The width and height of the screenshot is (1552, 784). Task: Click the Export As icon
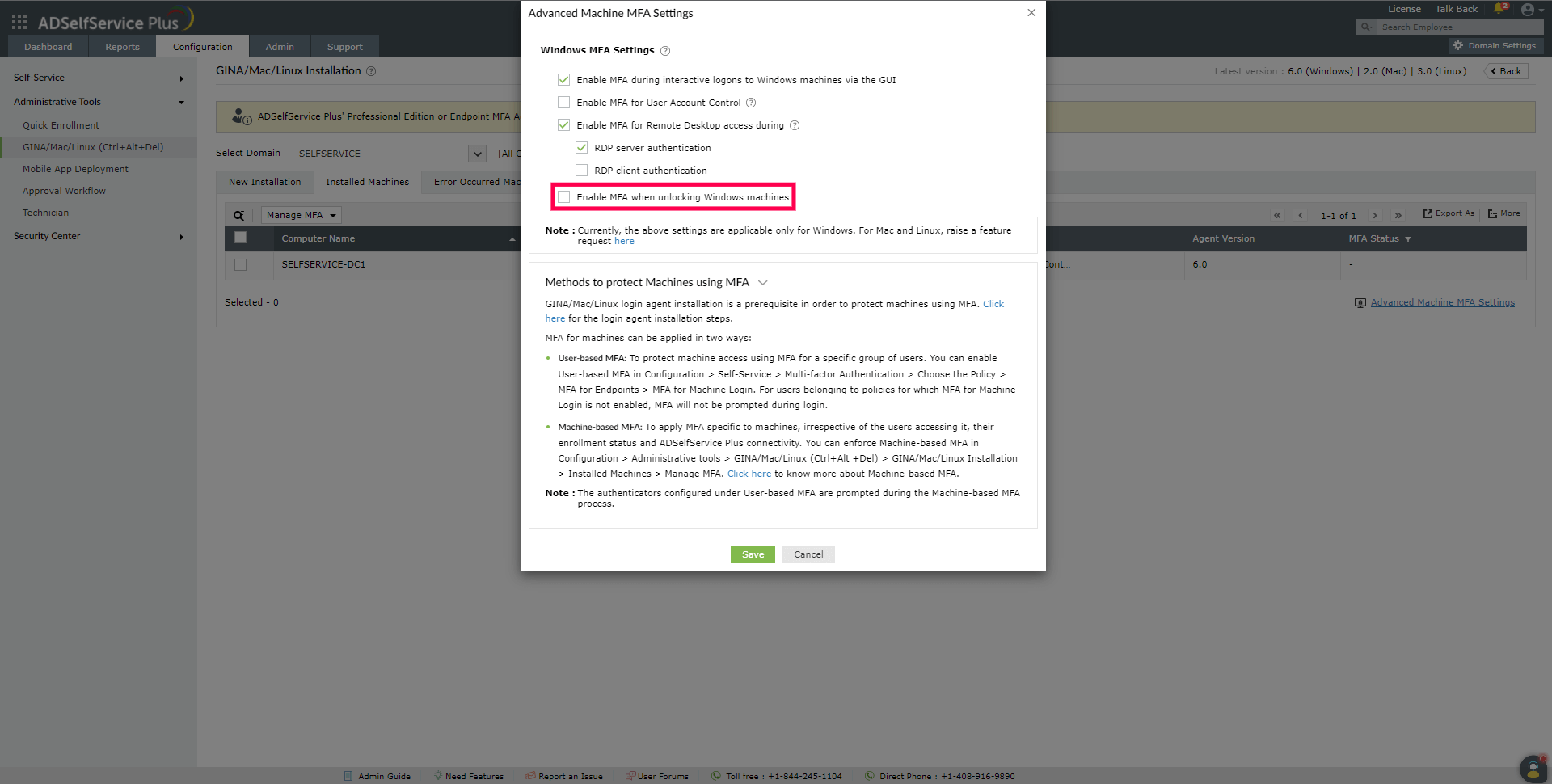click(1428, 213)
